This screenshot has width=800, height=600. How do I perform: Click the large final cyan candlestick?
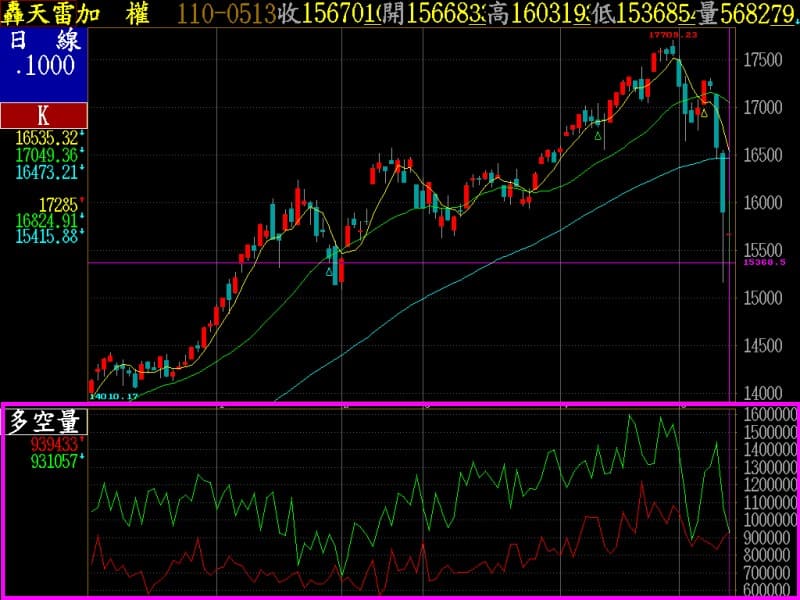click(723, 183)
